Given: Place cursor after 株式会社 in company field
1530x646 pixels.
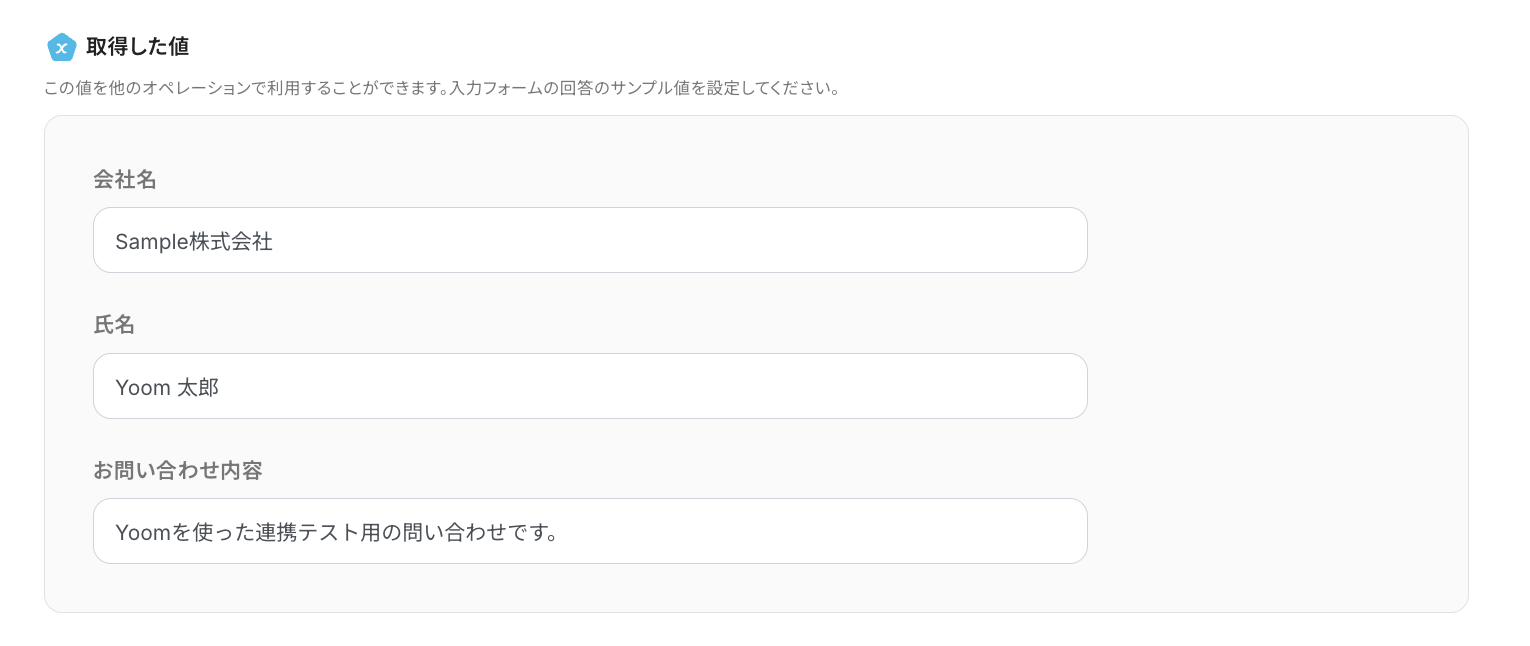Looking at the screenshot, I should tap(274, 241).
